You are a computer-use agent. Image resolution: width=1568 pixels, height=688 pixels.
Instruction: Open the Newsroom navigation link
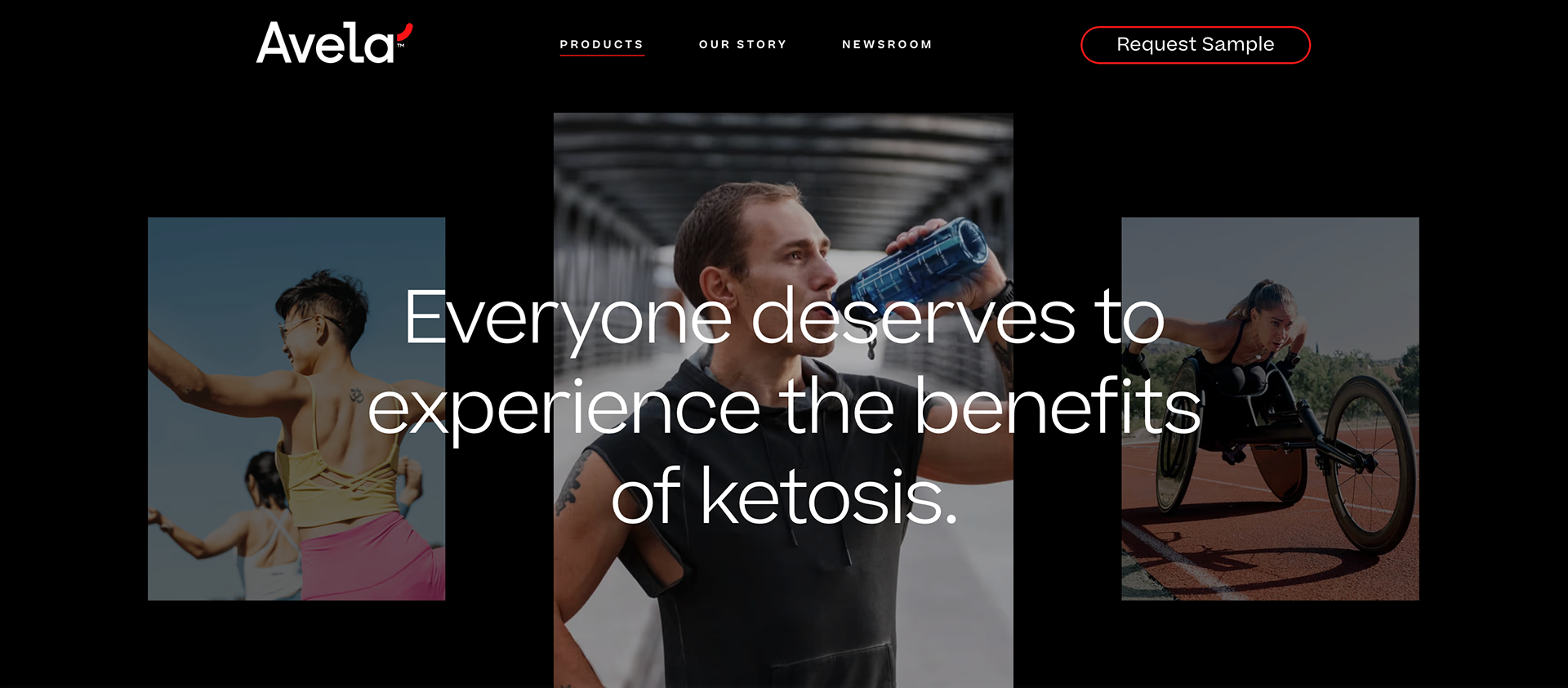coord(887,44)
